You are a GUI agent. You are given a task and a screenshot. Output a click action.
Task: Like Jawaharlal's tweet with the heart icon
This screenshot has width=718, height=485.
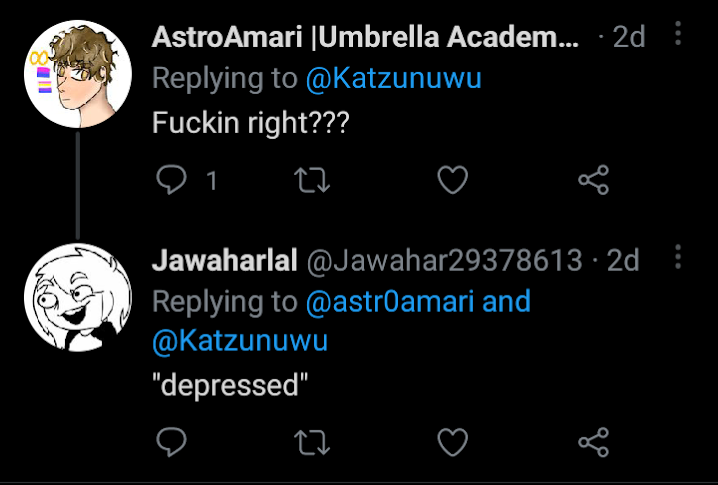click(x=453, y=442)
